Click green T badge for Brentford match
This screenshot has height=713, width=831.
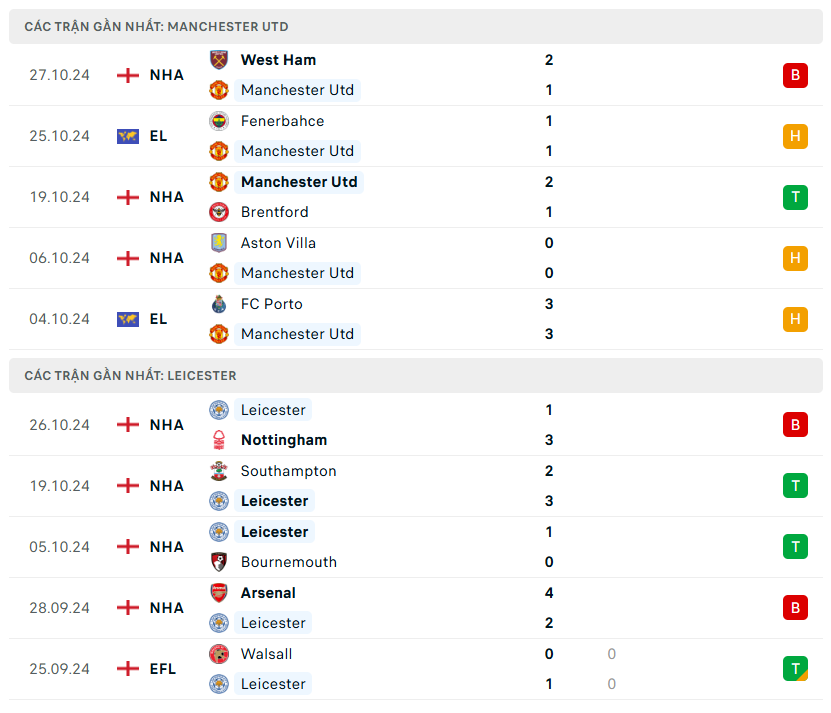click(x=795, y=197)
